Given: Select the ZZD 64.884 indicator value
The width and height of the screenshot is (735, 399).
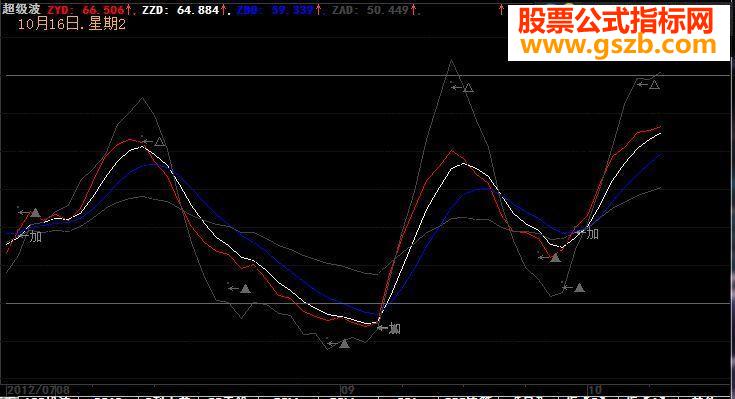Looking at the screenshot, I should click(180, 10).
